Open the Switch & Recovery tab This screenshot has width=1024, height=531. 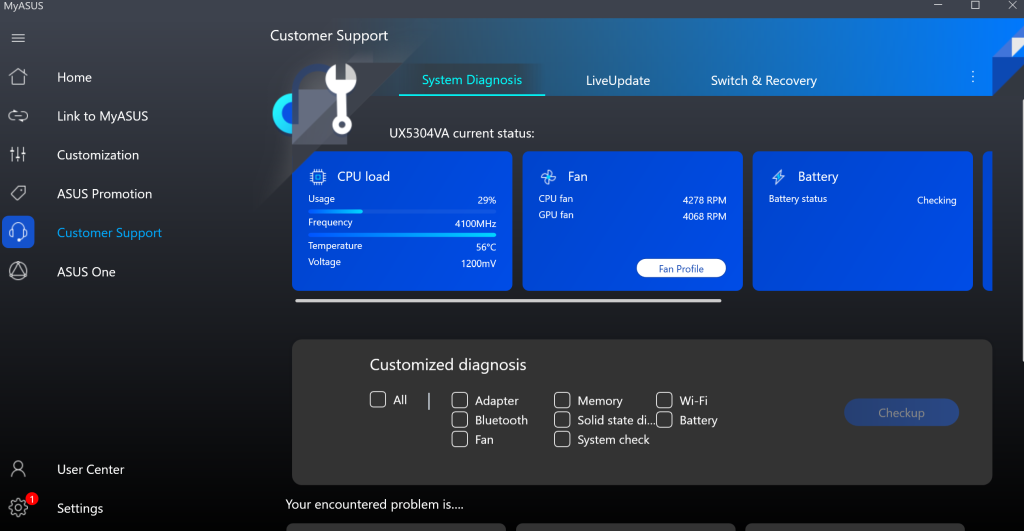(763, 81)
